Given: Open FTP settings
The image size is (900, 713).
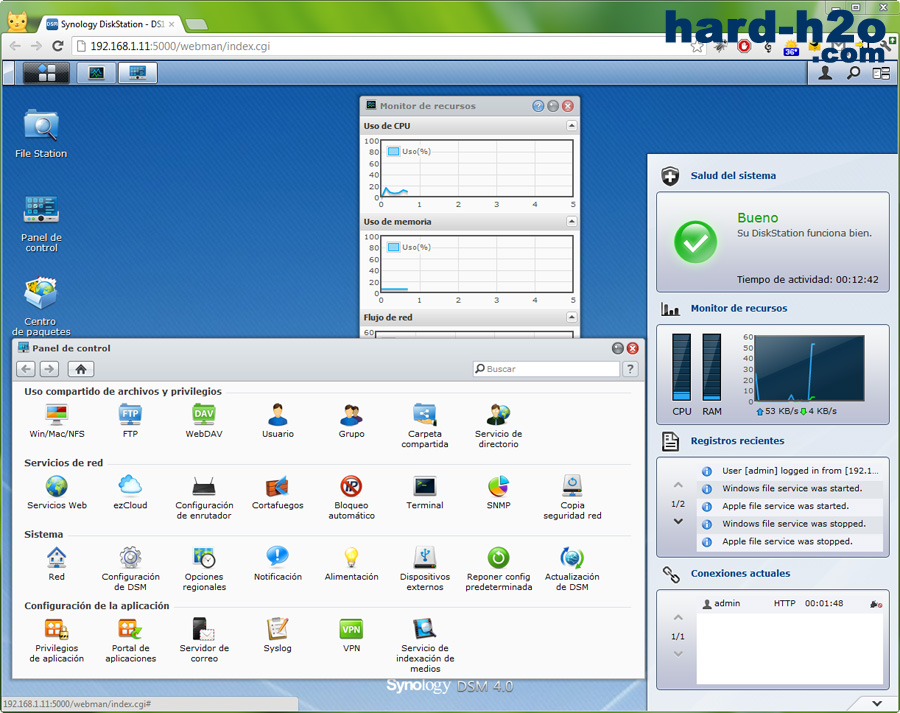Looking at the screenshot, I should coord(130,421).
